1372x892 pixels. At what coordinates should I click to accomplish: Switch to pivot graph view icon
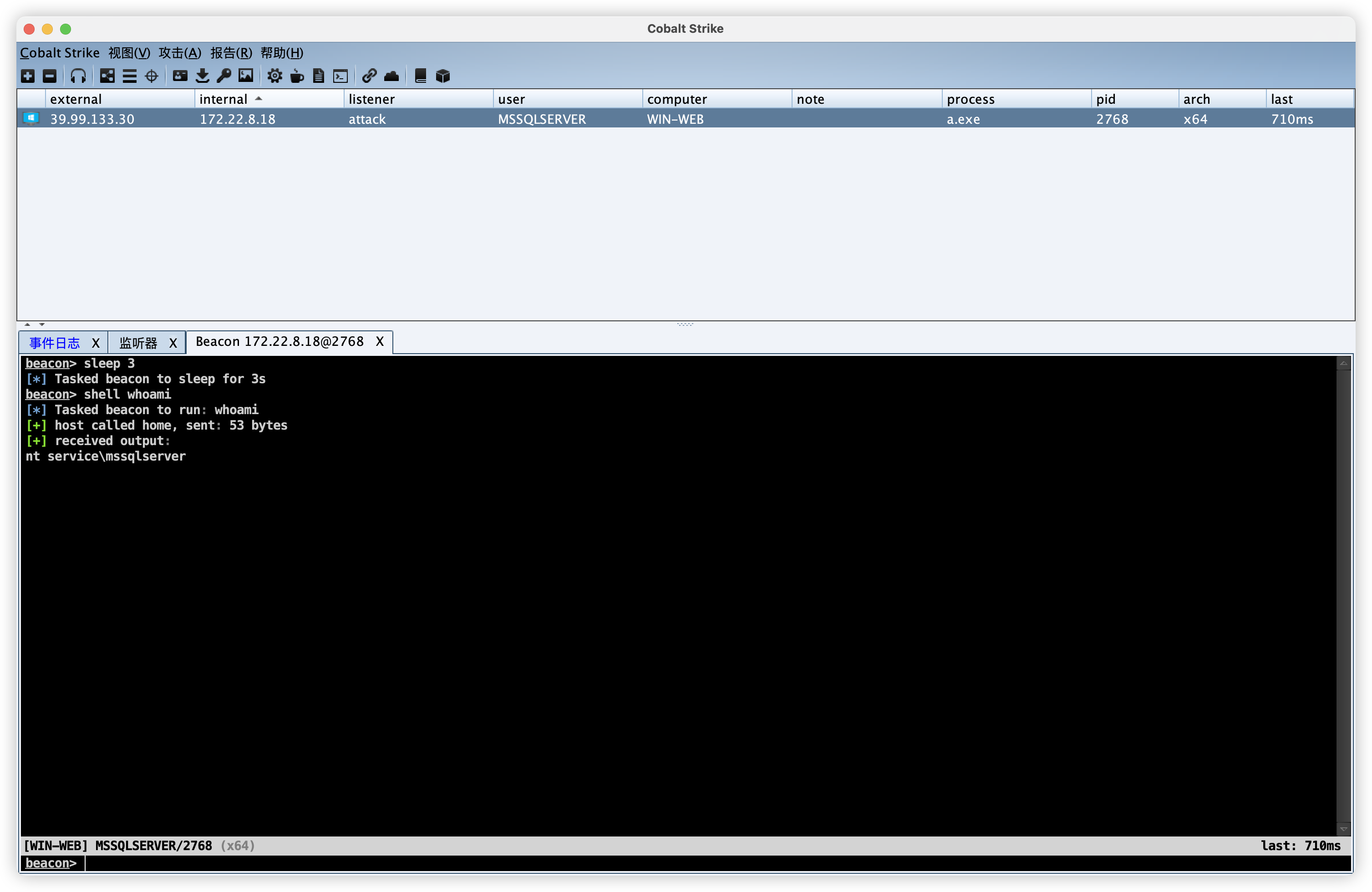coord(107,76)
